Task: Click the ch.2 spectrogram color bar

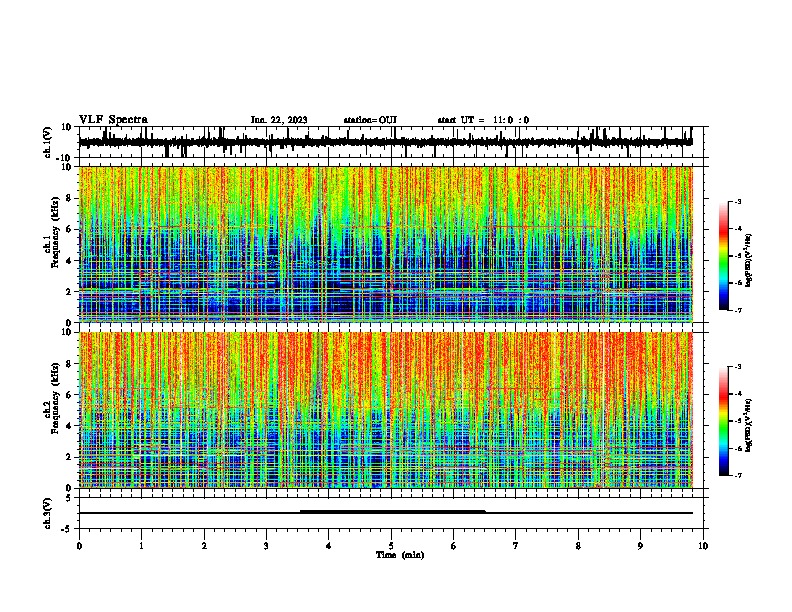Action: pyautogui.click(x=724, y=421)
